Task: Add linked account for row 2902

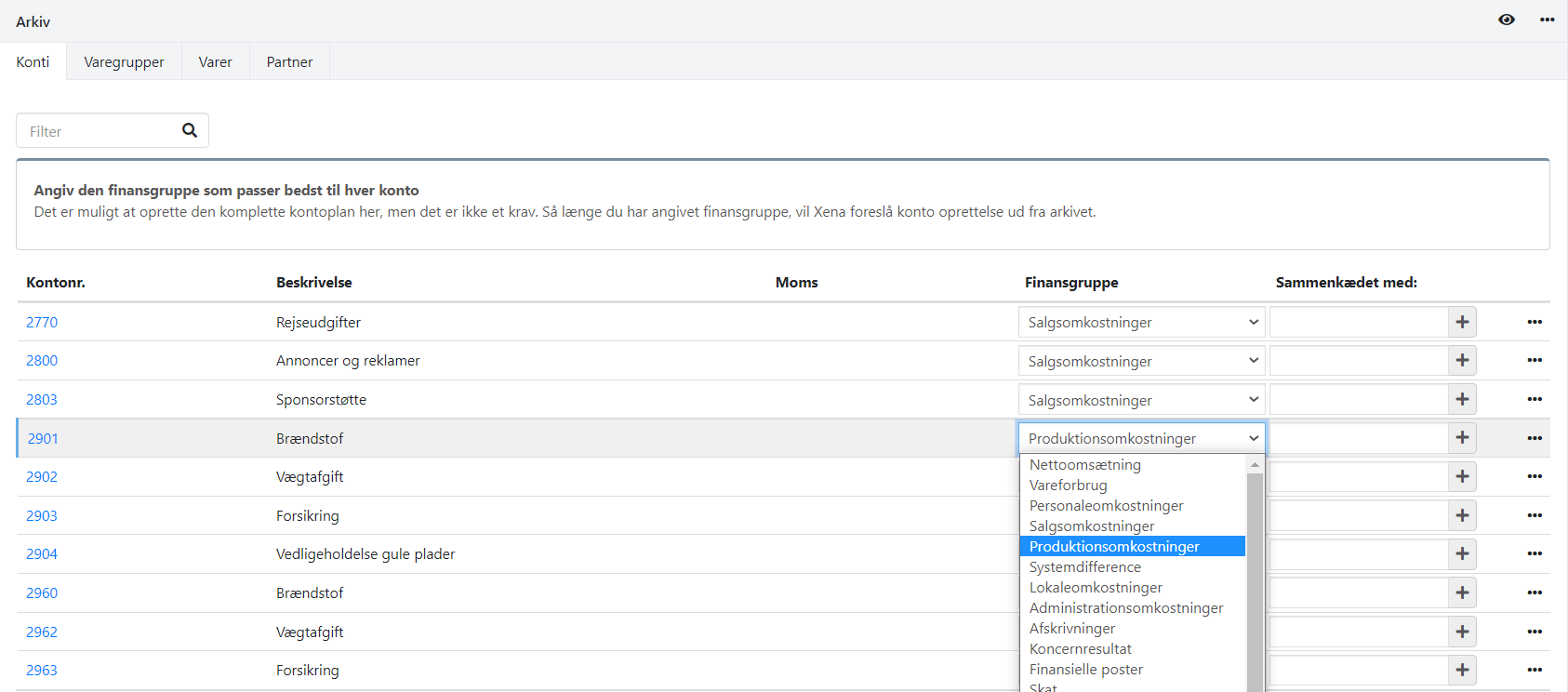Action: [x=1462, y=476]
